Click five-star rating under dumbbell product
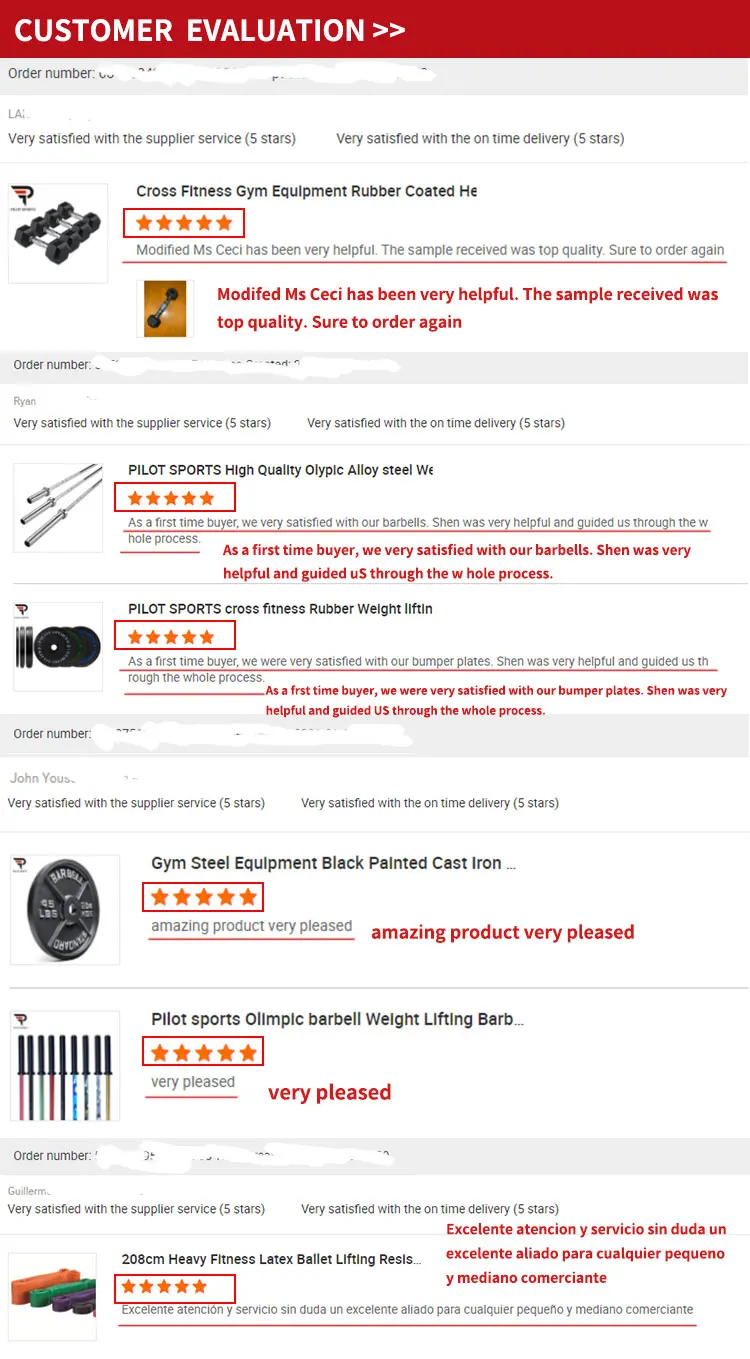Image resolution: width=750 pixels, height=1359 pixels. tap(184, 223)
